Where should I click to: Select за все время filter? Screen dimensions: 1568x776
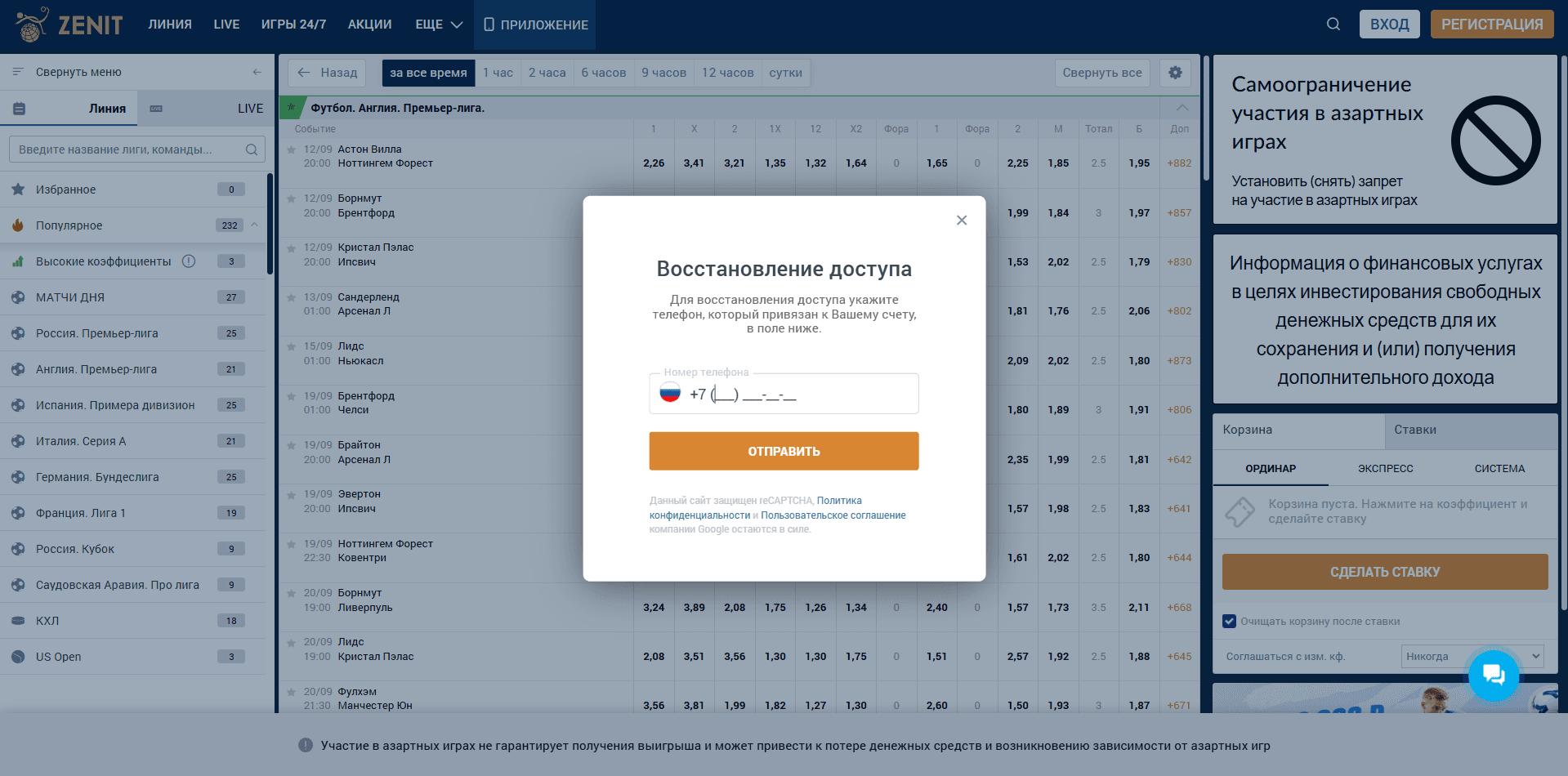(x=428, y=73)
